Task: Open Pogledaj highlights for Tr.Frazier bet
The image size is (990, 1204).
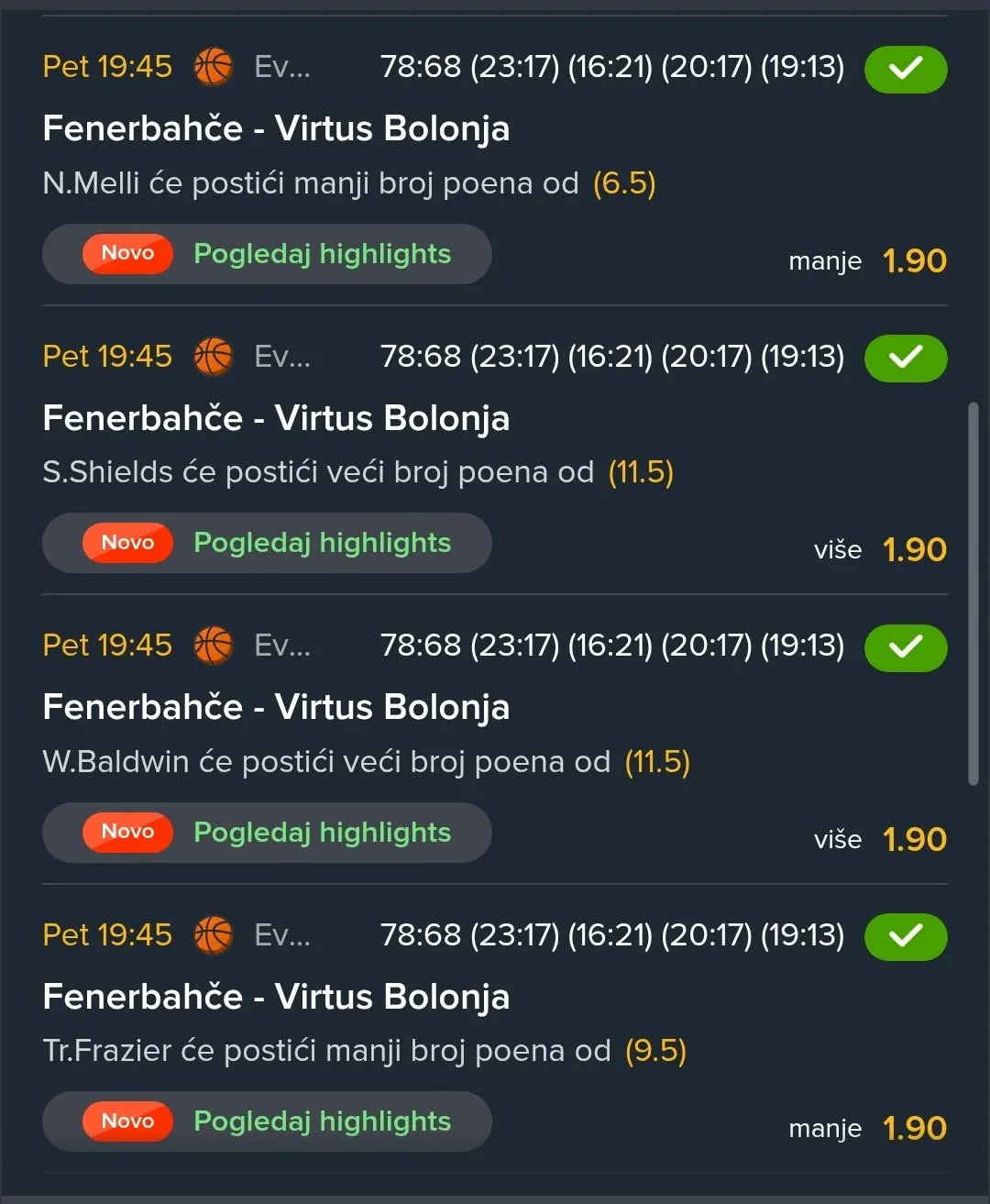Action: 267,1121
